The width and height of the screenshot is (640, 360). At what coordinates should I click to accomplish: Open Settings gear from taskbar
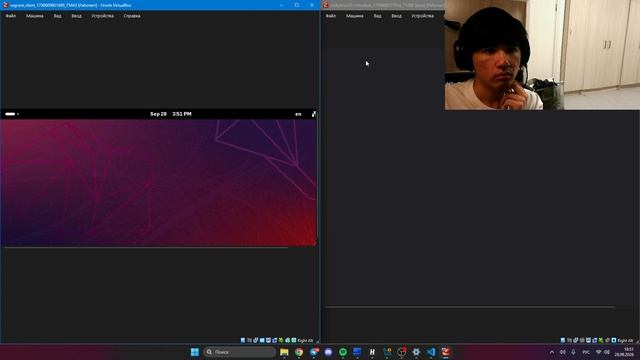tap(416, 352)
